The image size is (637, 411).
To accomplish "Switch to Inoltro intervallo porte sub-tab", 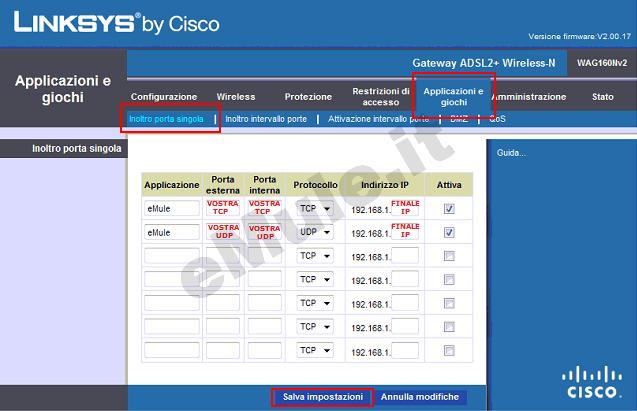I will pyautogui.click(x=266, y=119).
